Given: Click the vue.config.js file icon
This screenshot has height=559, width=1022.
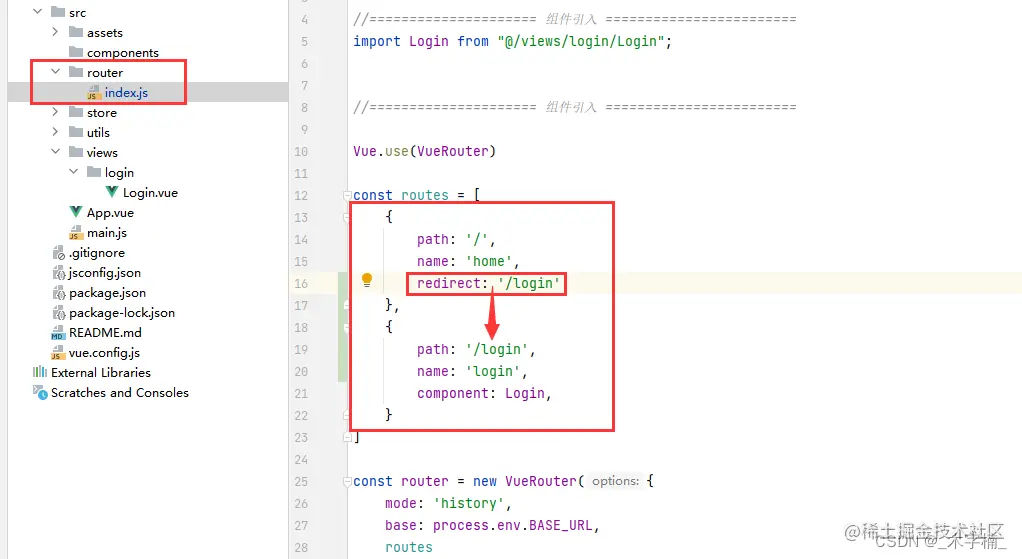Looking at the screenshot, I should 59,352.
